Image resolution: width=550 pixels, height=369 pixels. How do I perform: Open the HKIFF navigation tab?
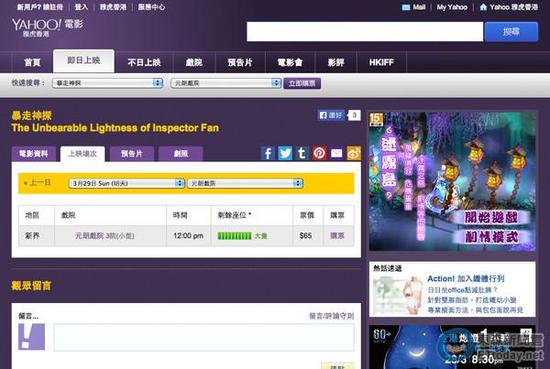click(381, 62)
